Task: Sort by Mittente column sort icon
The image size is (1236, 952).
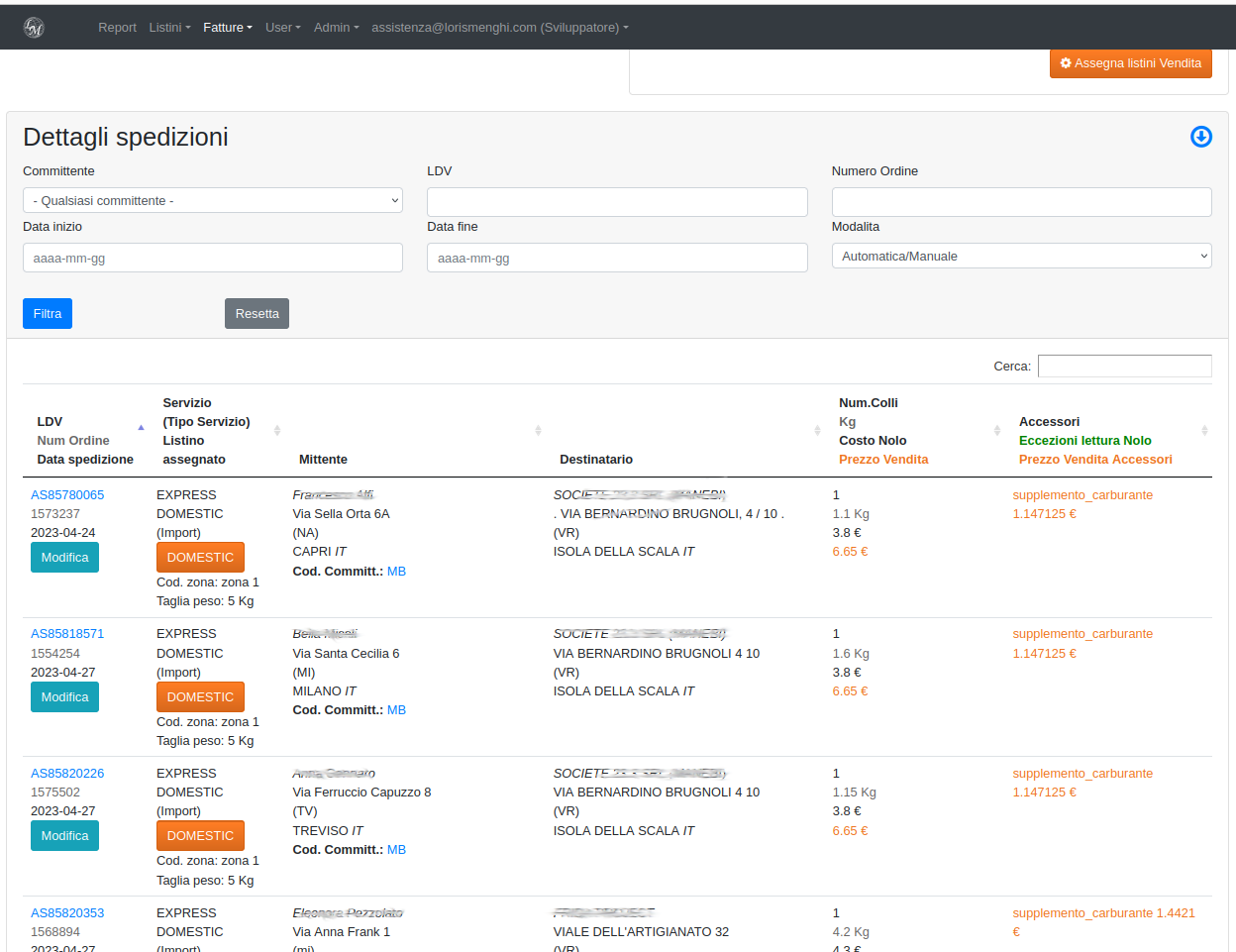Action: (x=538, y=430)
